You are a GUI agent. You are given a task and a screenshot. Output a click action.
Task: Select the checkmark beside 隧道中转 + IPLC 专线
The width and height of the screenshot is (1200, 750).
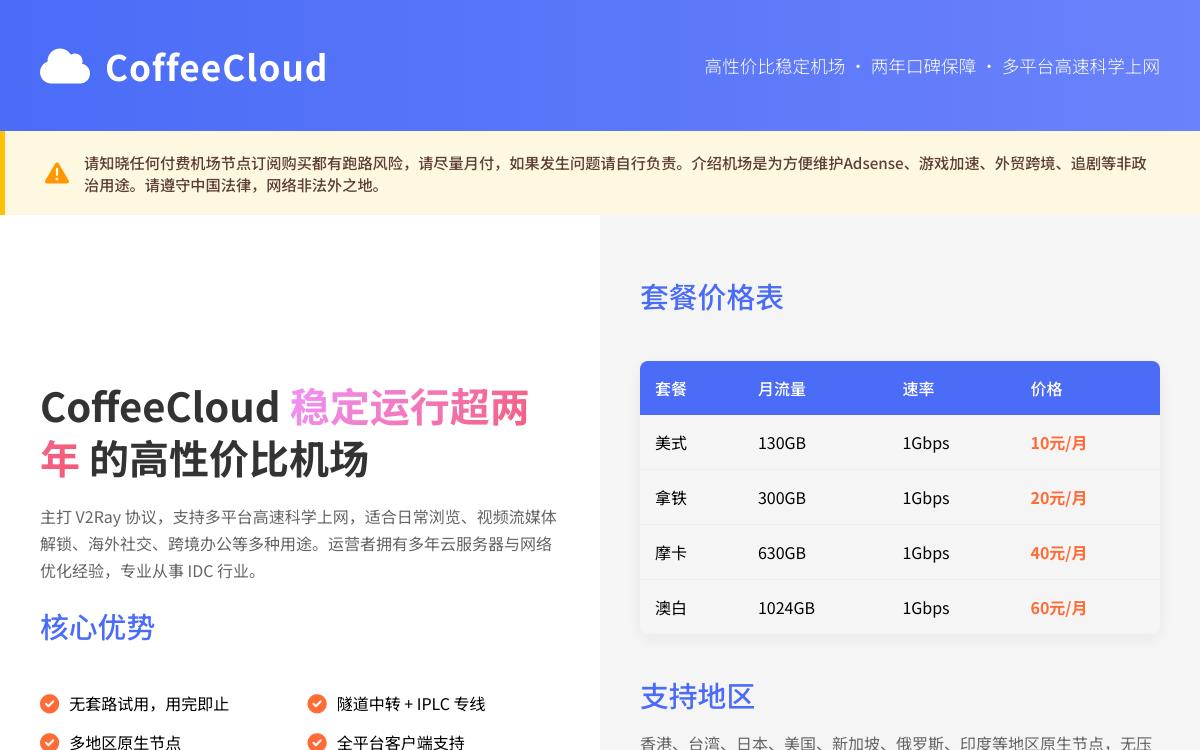pyautogui.click(x=317, y=704)
